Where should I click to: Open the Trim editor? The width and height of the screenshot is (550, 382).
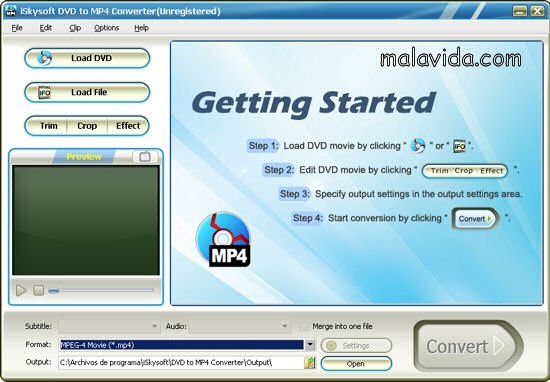pyautogui.click(x=48, y=126)
